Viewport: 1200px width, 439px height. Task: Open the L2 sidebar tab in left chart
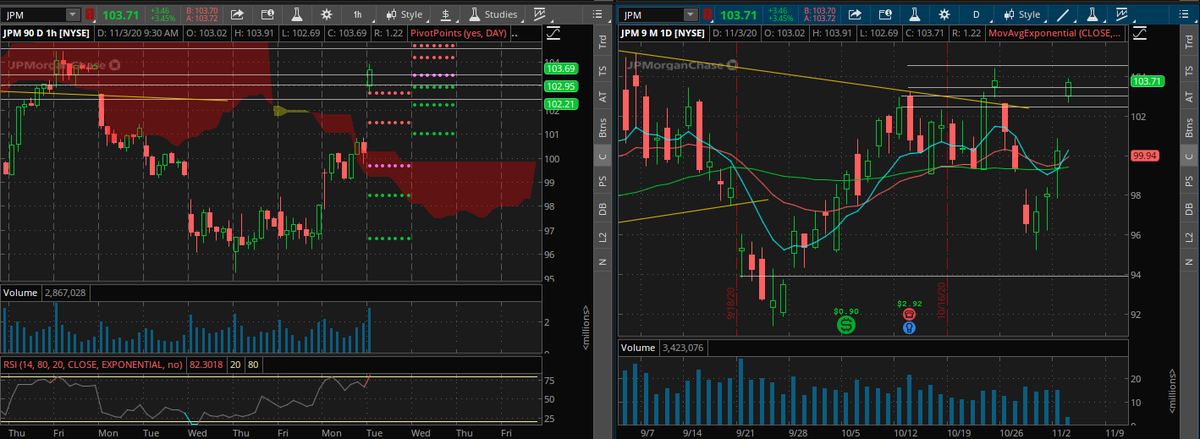(x=602, y=235)
